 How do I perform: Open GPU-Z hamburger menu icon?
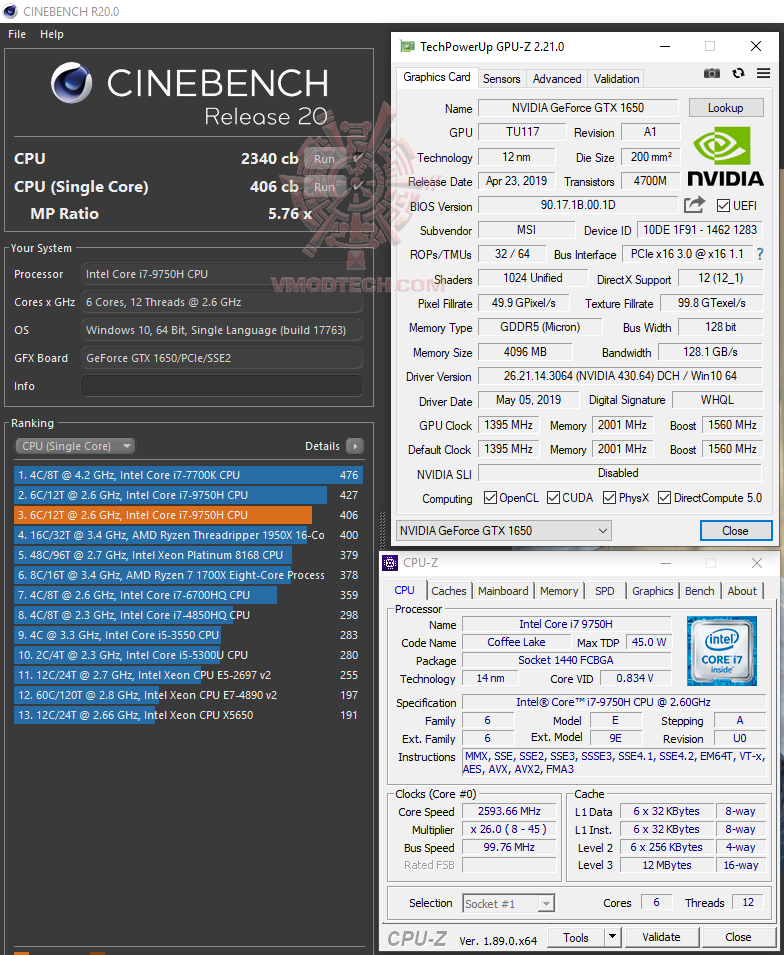point(763,73)
